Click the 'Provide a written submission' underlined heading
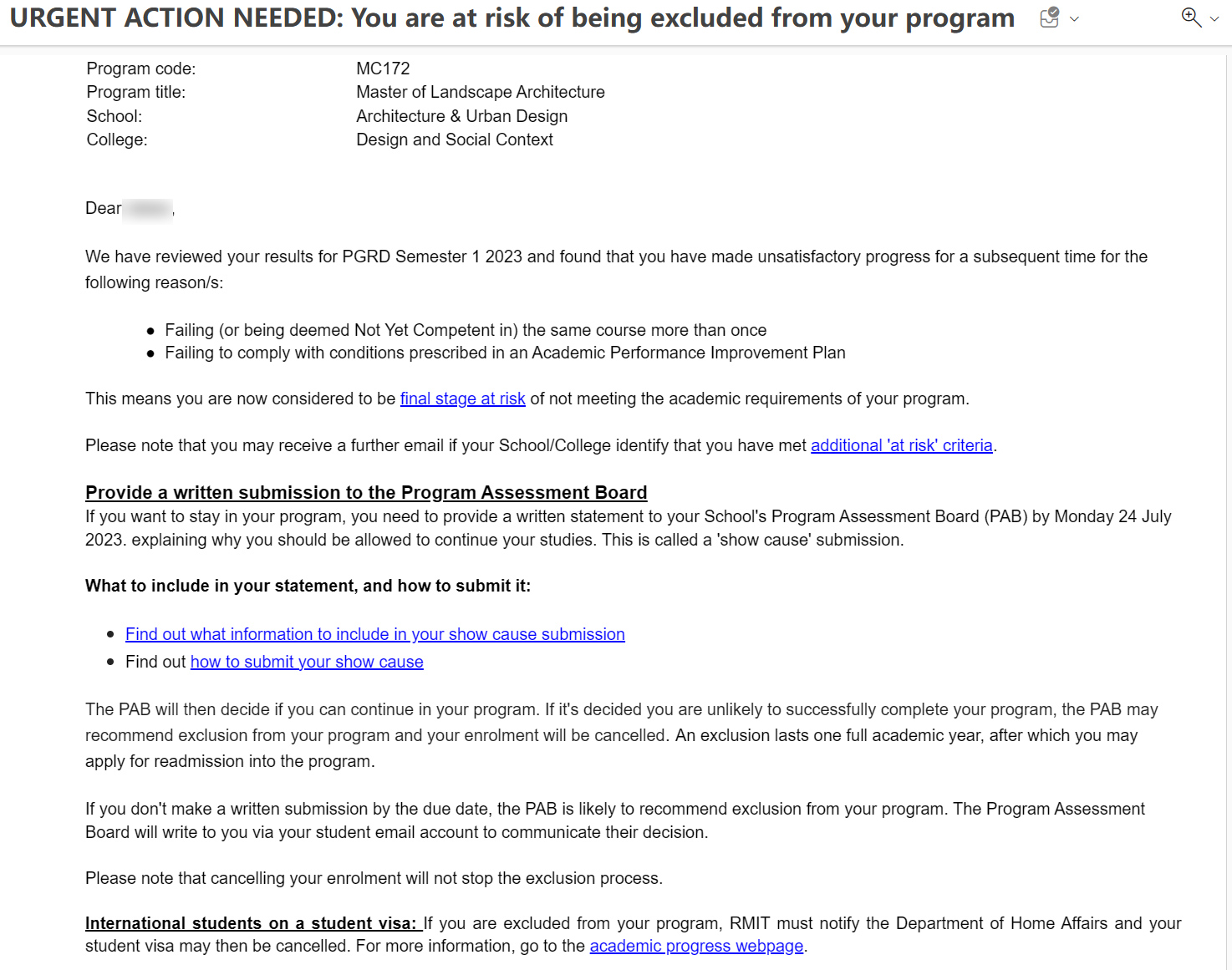 [366, 492]
